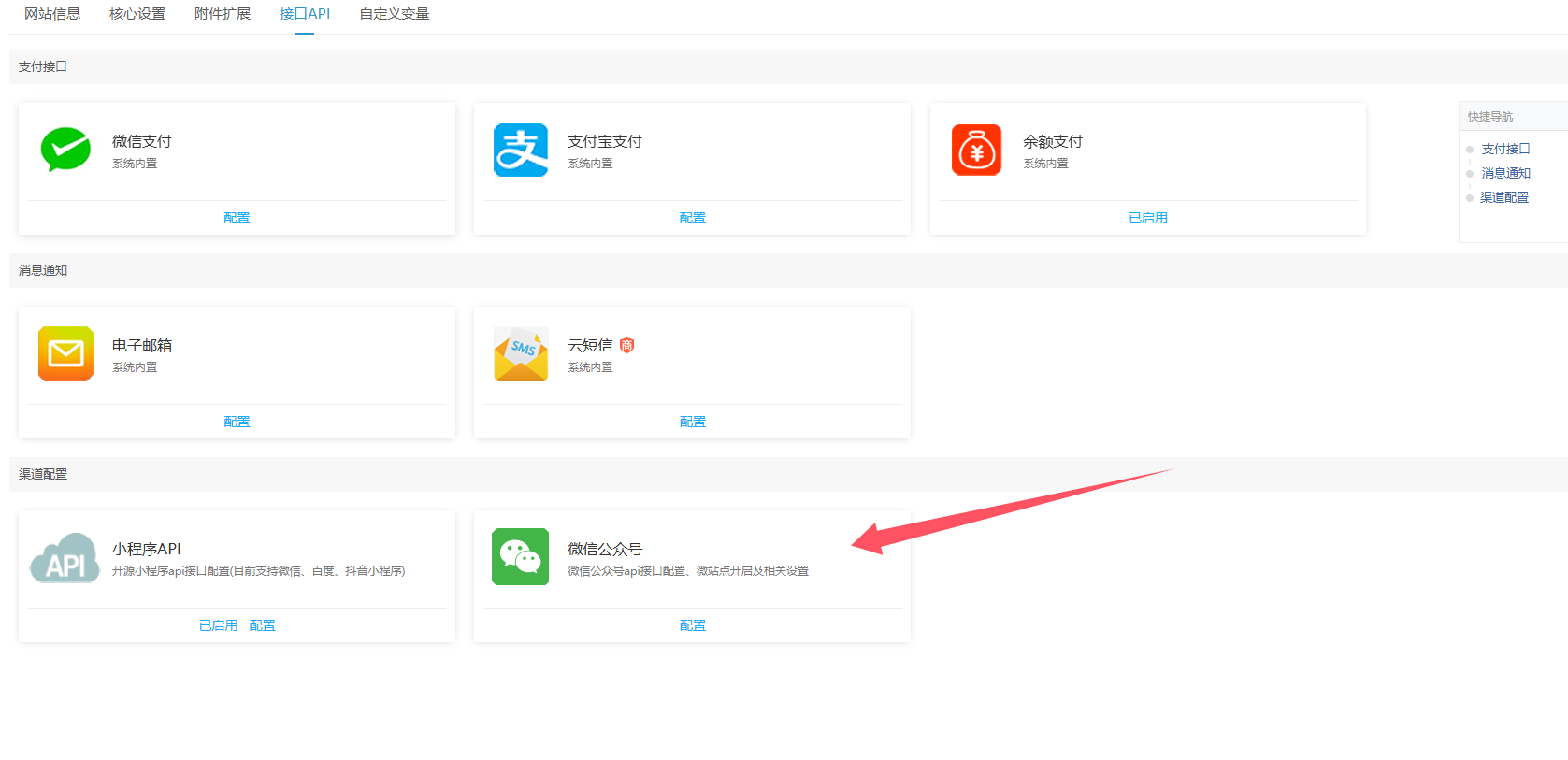Open 配置 for 支付宝支付
The image size is (1568, 760).
point(692,218)
